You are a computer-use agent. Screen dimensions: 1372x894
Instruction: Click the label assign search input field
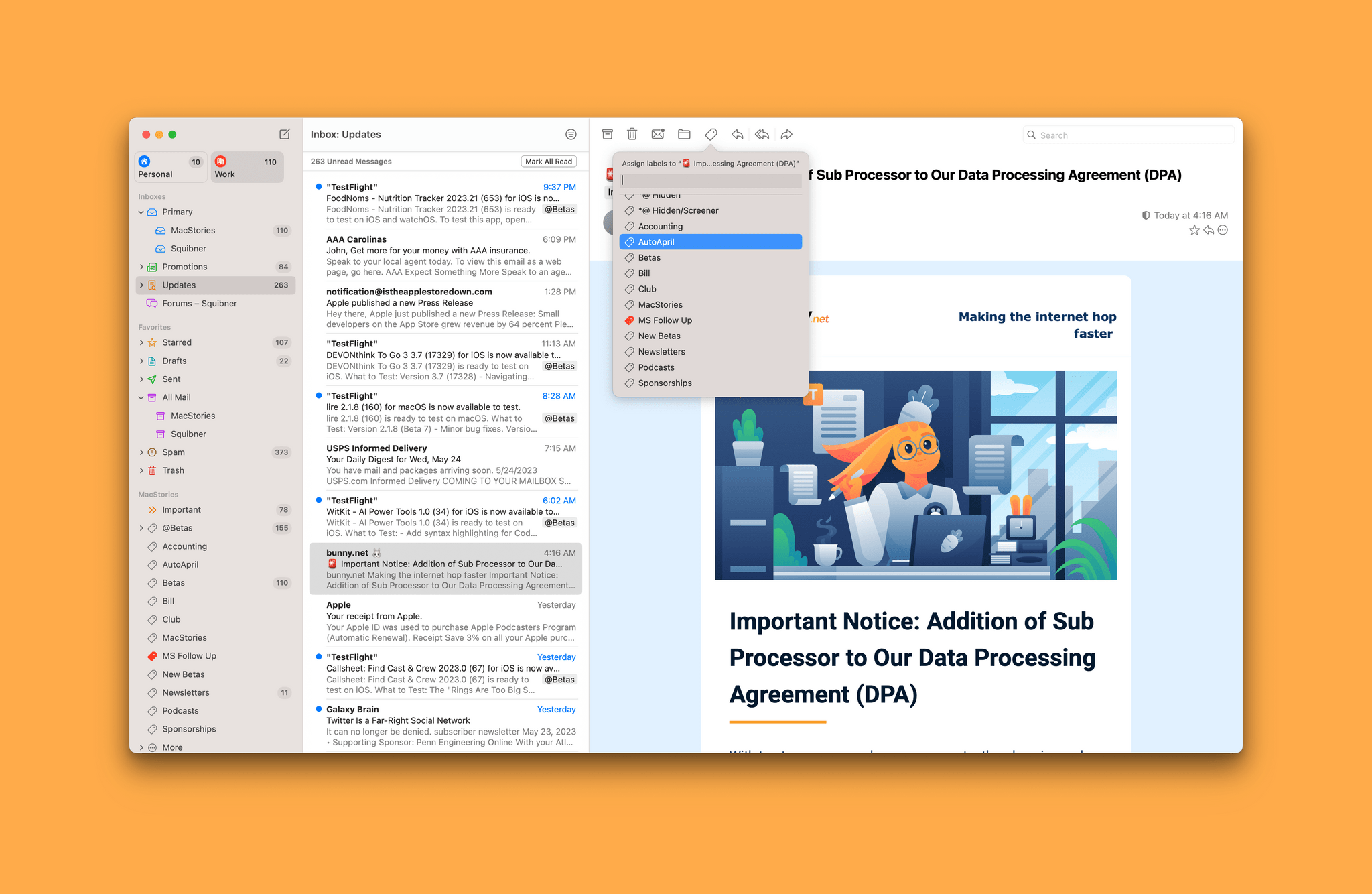(x=709, y=179)
